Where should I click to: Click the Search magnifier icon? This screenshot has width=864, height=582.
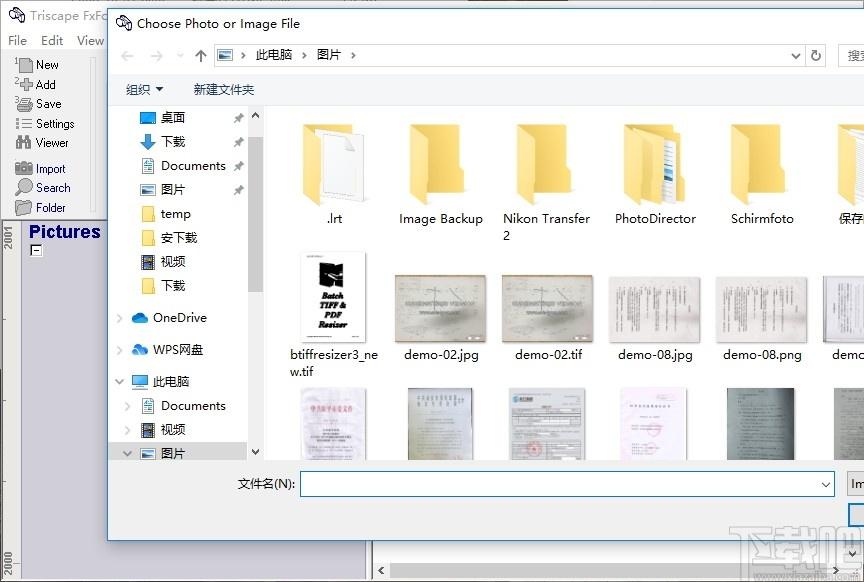pyautogui.click(x=24, y=187)
